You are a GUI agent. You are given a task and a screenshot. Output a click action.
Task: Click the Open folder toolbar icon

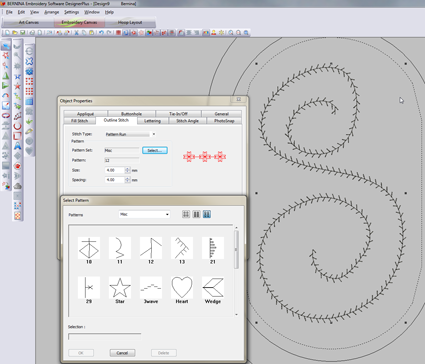pyautogui.click(x=15, y=33)
